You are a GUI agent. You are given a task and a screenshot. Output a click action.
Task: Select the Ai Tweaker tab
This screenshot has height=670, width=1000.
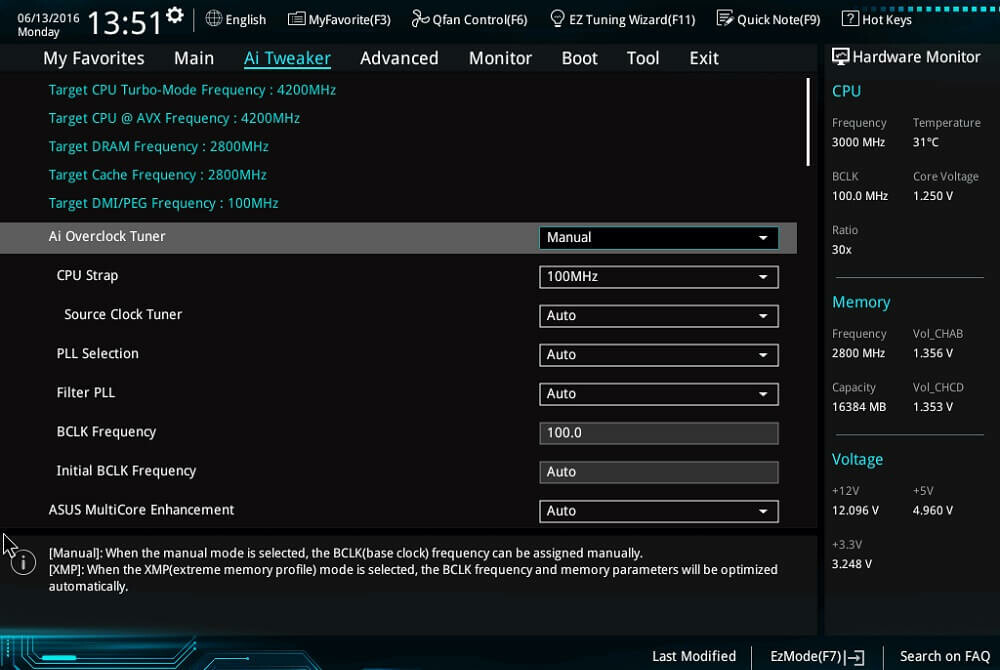click(287, 58)
